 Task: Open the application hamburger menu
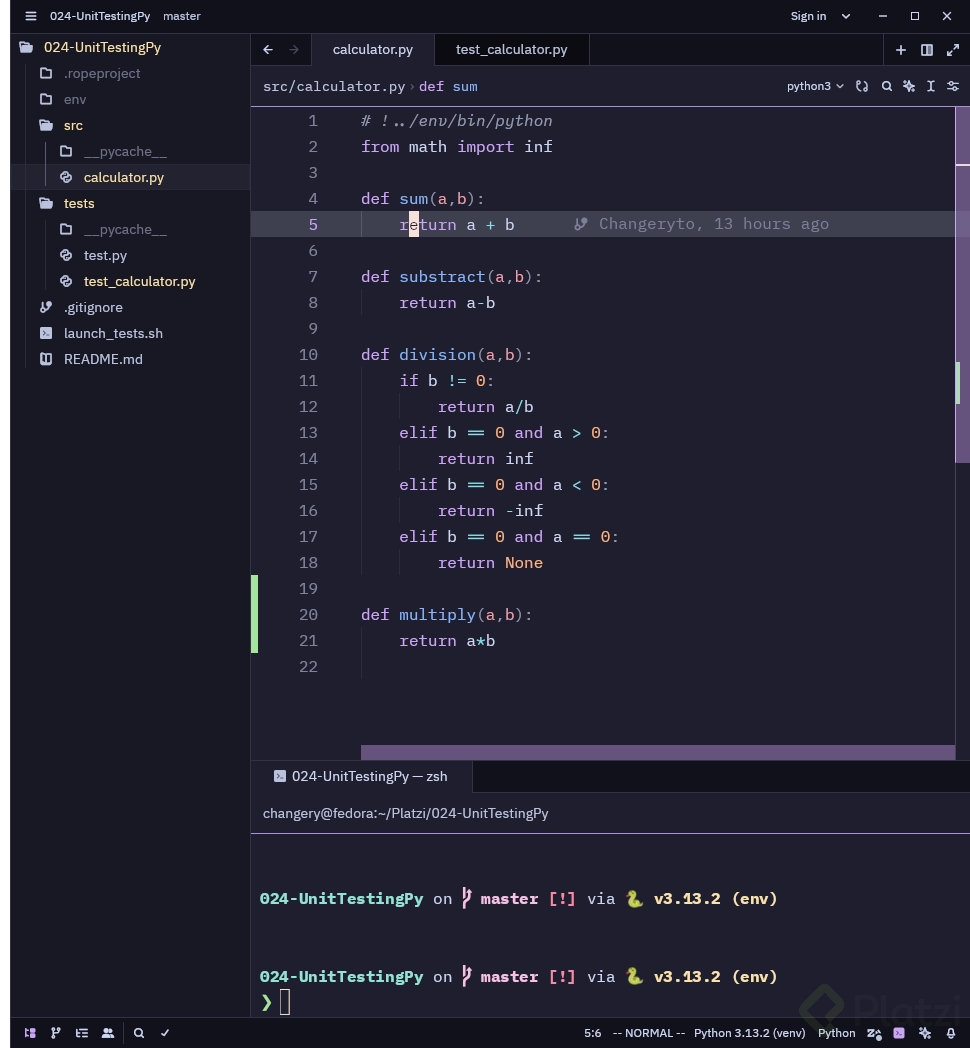click(31, 16)
